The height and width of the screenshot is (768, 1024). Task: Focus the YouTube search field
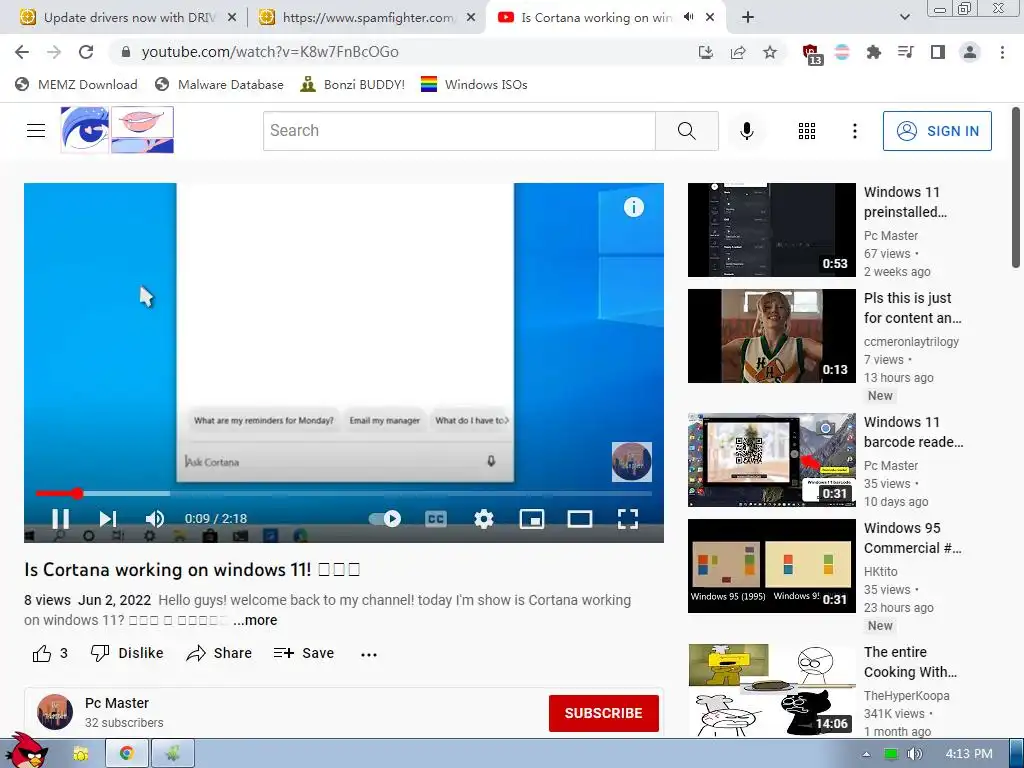pos(459,131)
